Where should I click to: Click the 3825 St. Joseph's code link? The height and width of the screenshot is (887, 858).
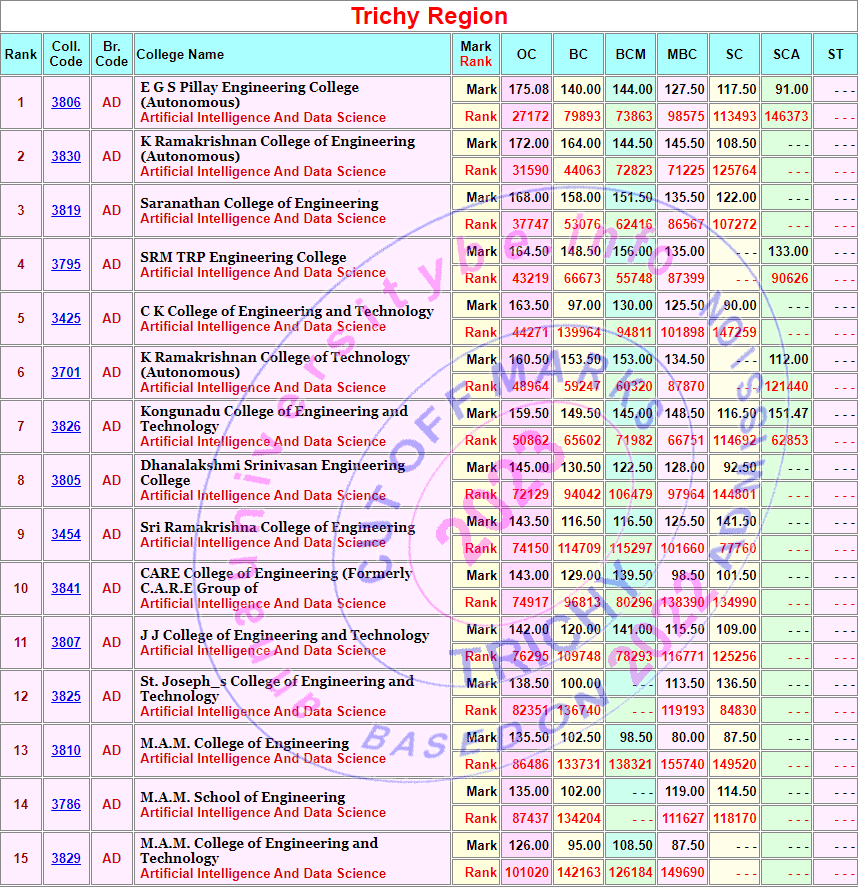click(x=66, y=697)
